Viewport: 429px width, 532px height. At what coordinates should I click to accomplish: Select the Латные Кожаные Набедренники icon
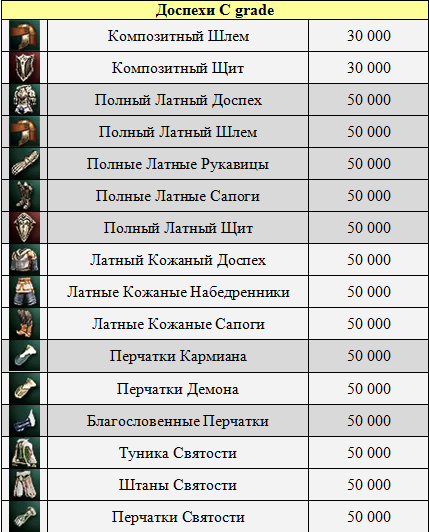[x=24, y=292]
